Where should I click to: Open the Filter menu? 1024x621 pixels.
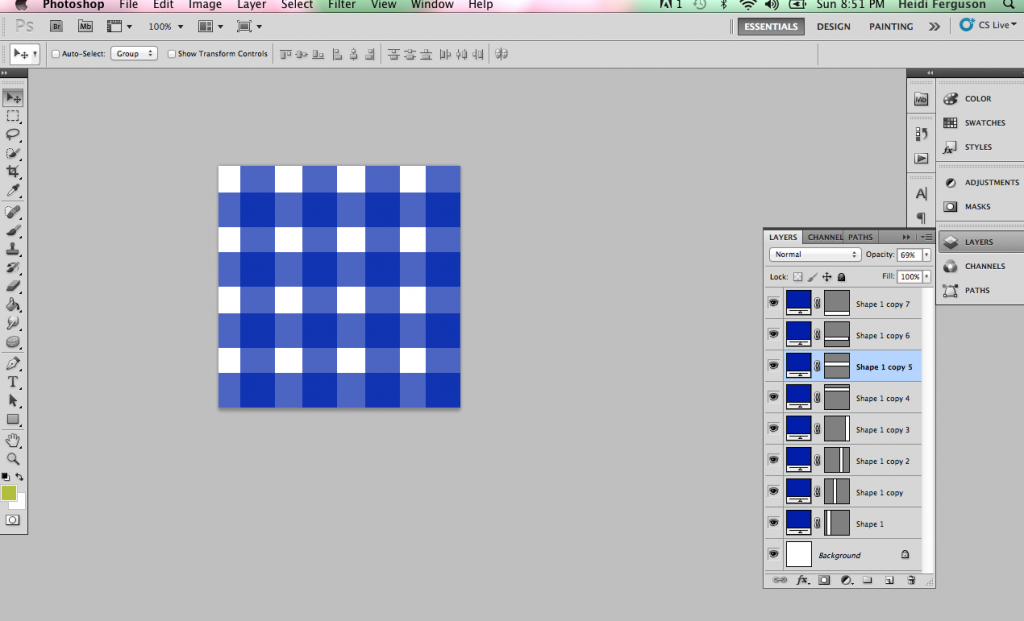(341, 5)
